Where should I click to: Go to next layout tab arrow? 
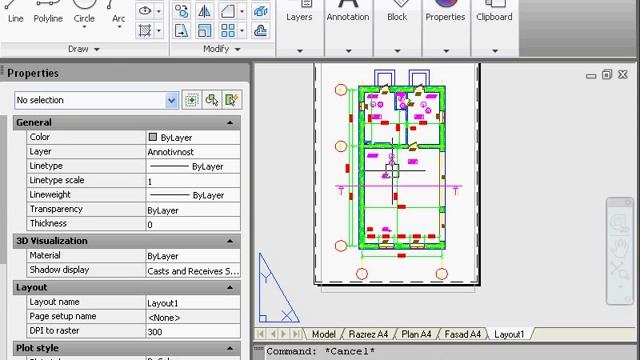(284, 334)
